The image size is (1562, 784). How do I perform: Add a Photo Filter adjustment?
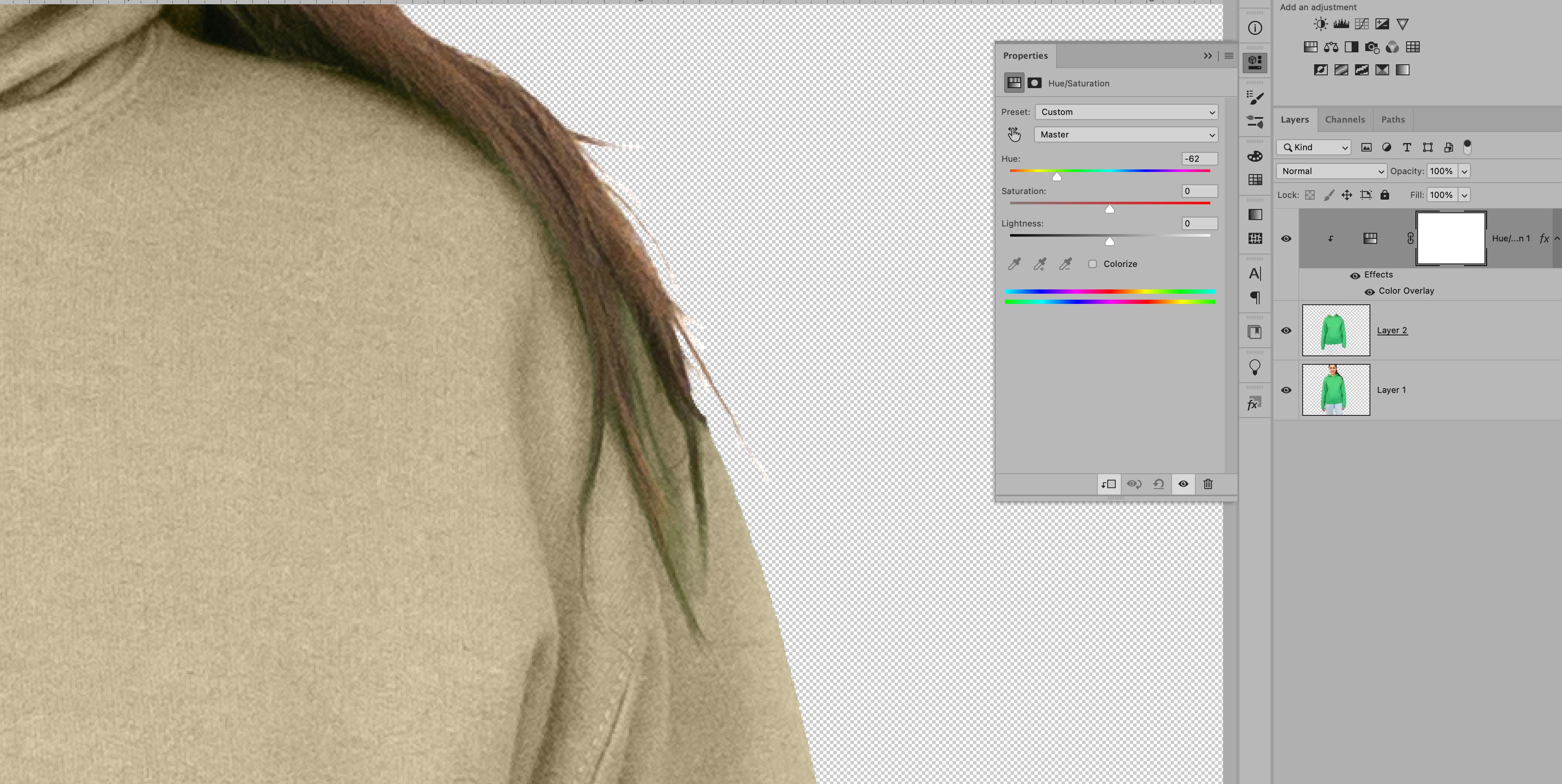(1372, 47)
